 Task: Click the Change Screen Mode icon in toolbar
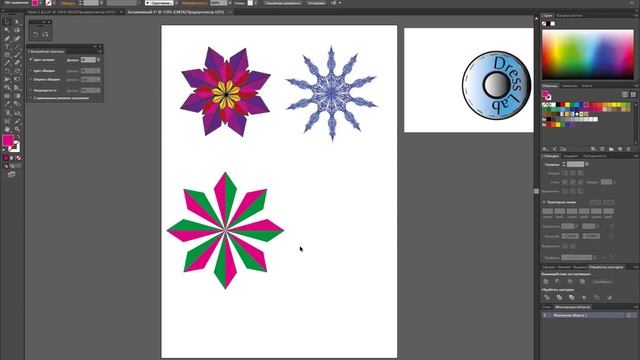(x=11, y=175)
